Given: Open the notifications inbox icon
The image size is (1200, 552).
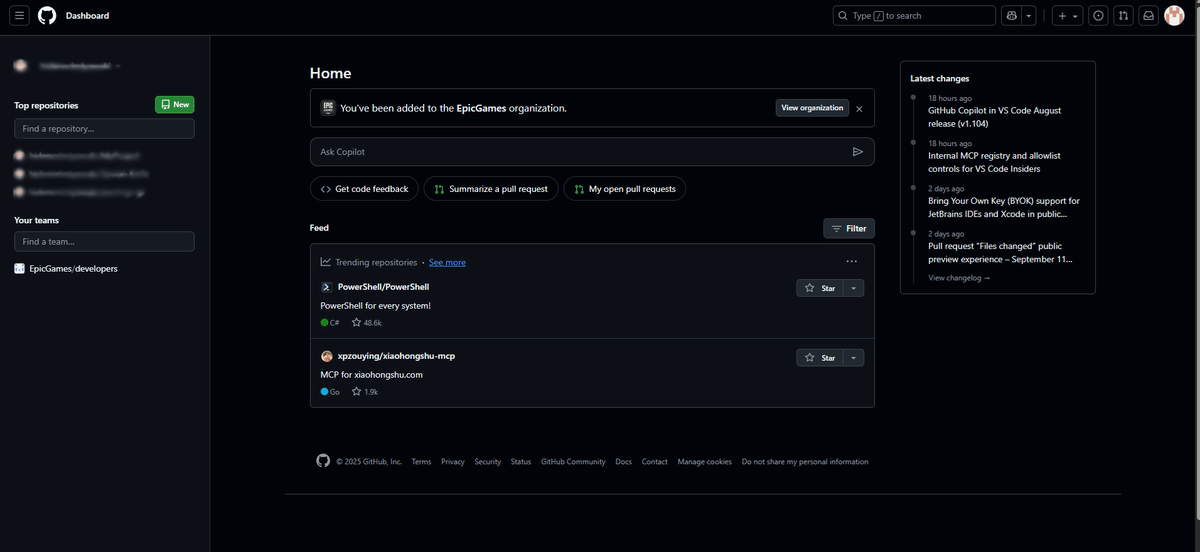Looking at the screenshot, I should point(1149,16).
